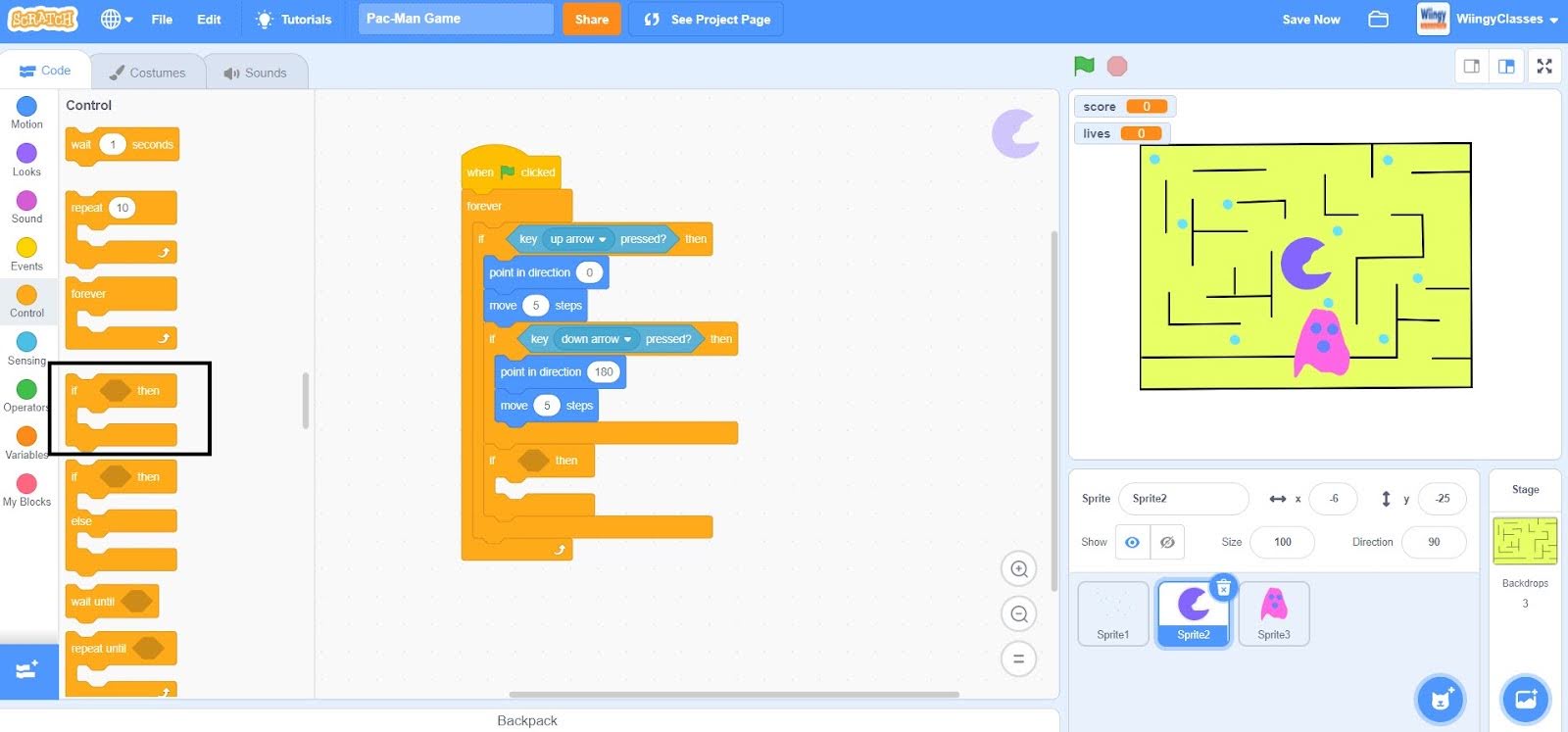This screenshot has width=1568, height=732.
Task: Click the block palette vertical scrollbar
Action: pyautogui.click(x=306, y=400)
